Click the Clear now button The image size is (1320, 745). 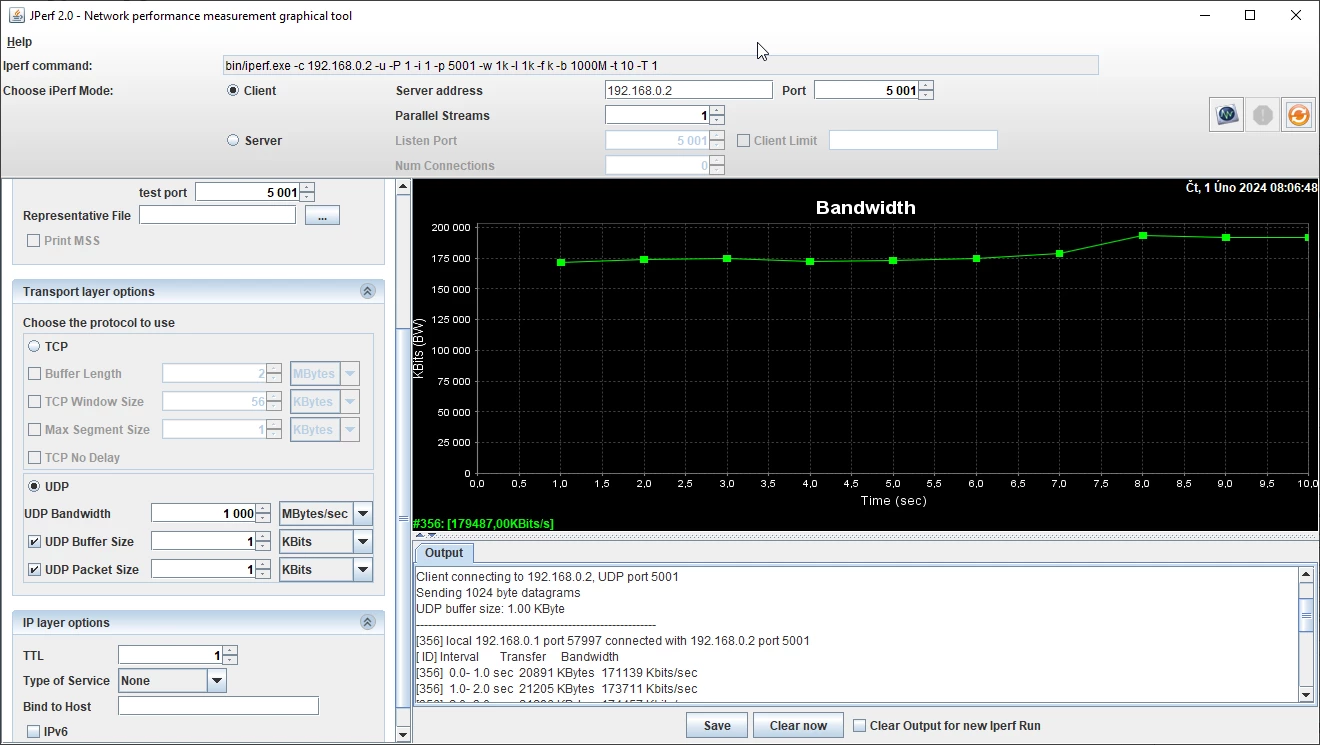point(798,726)
